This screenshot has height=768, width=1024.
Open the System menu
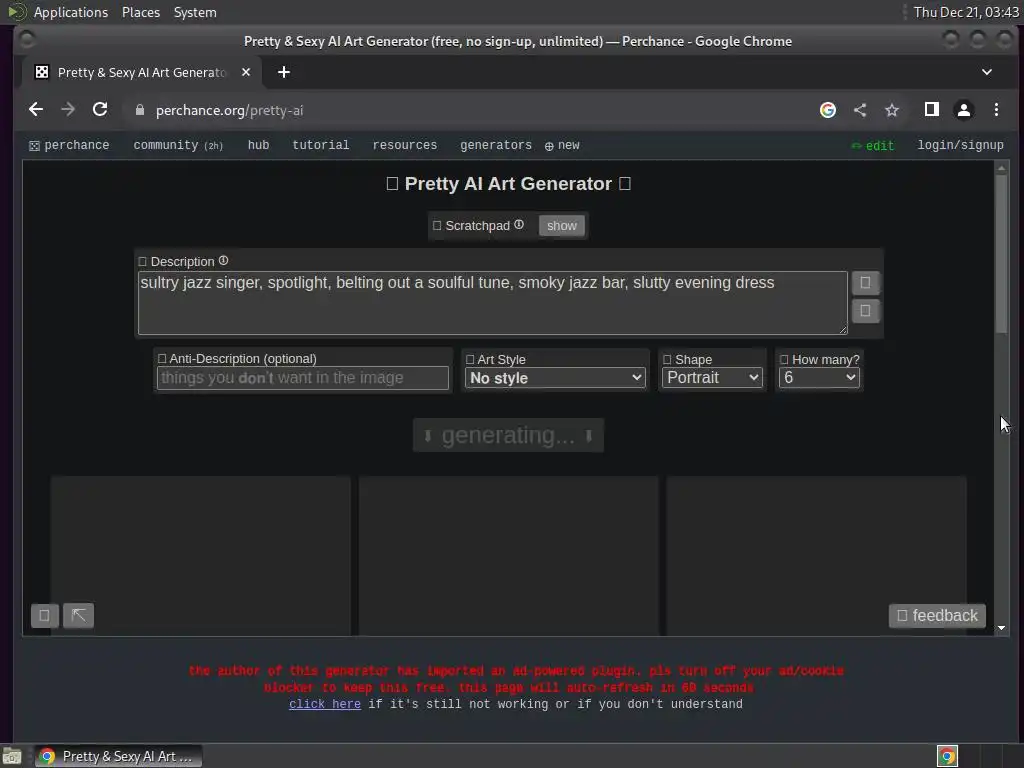click(195, 12)
